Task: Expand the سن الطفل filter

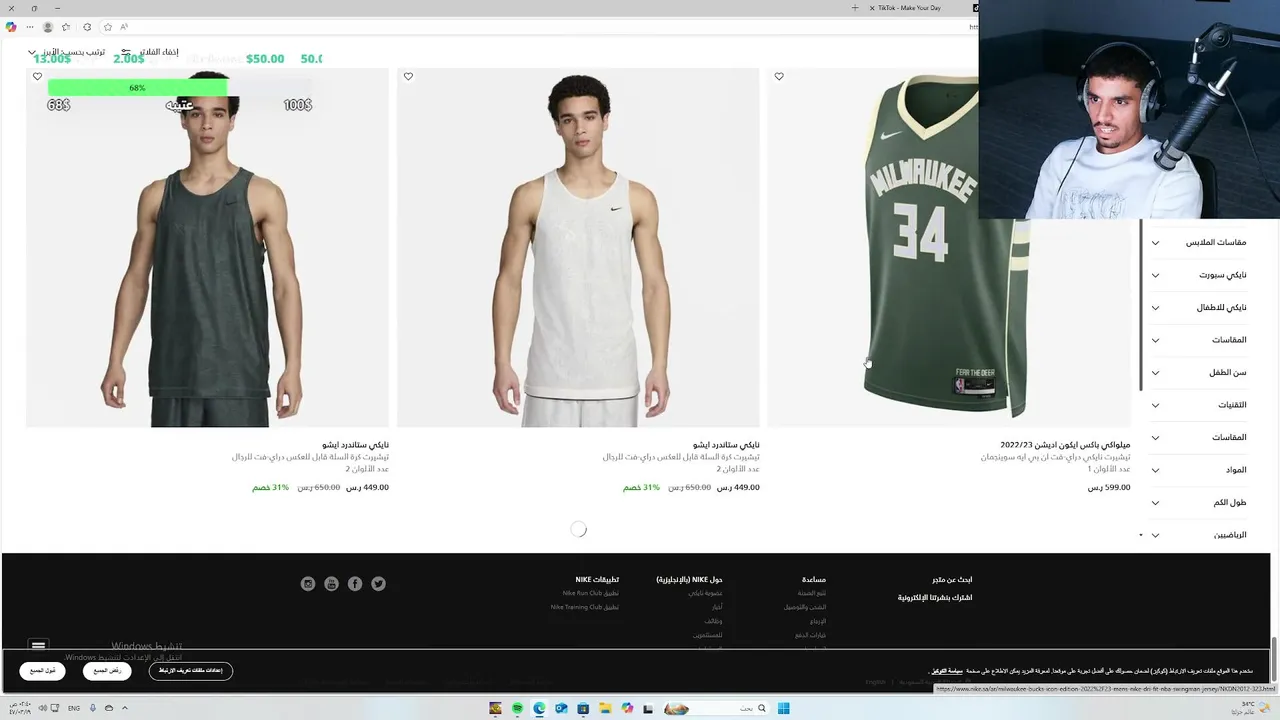Action: [1200, 373]
